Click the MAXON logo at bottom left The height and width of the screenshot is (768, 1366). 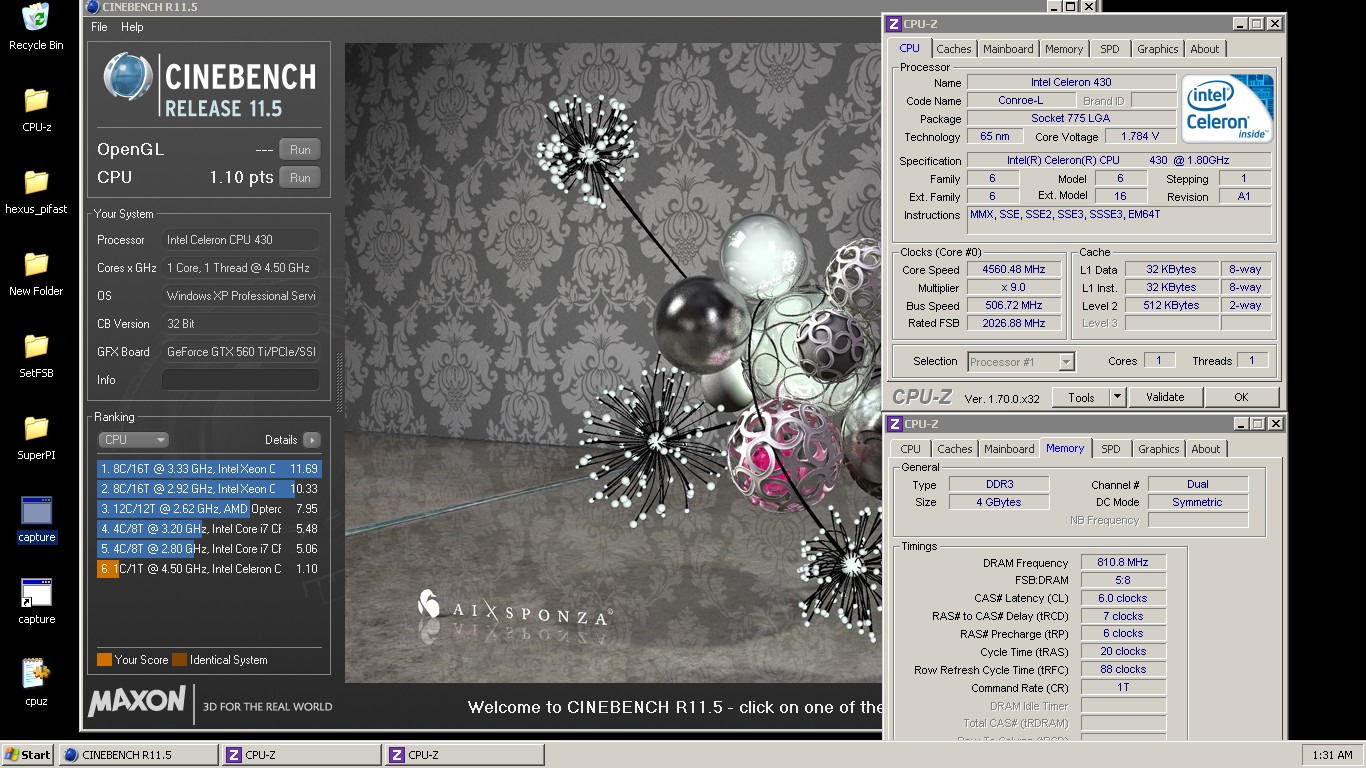click(x=137, y=701)
